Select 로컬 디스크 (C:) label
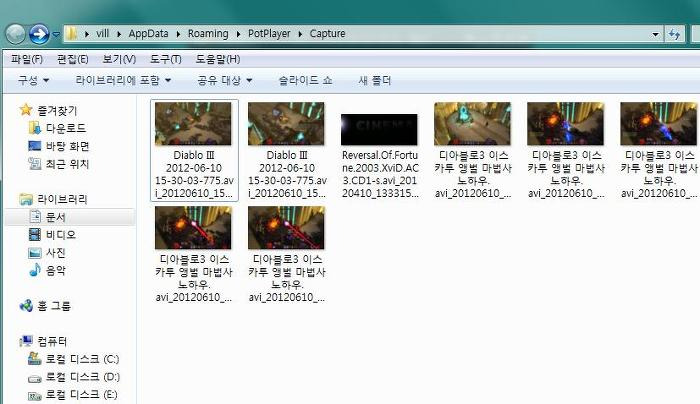The image size is (700, 404). (x=82, y=359)
